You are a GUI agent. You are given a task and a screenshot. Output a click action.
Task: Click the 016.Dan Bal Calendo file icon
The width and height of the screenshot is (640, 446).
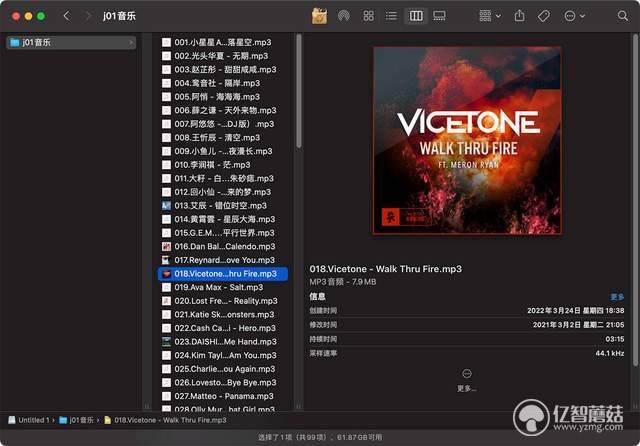(x=166, y=246)
